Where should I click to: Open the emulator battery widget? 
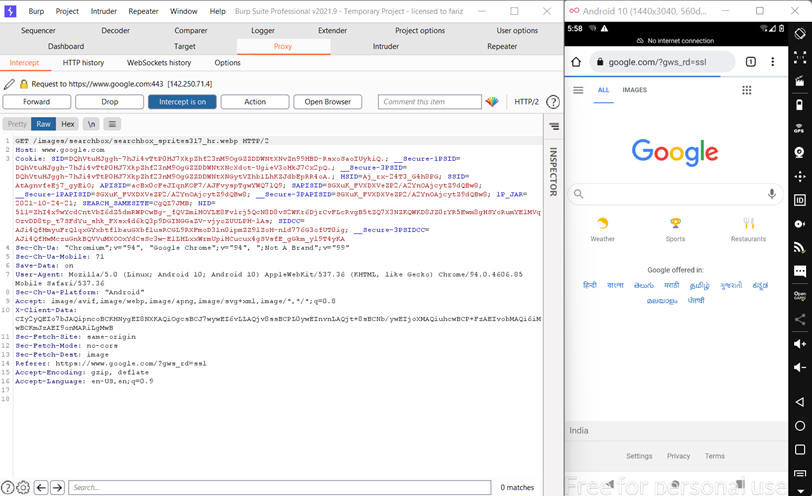point(800,105)
